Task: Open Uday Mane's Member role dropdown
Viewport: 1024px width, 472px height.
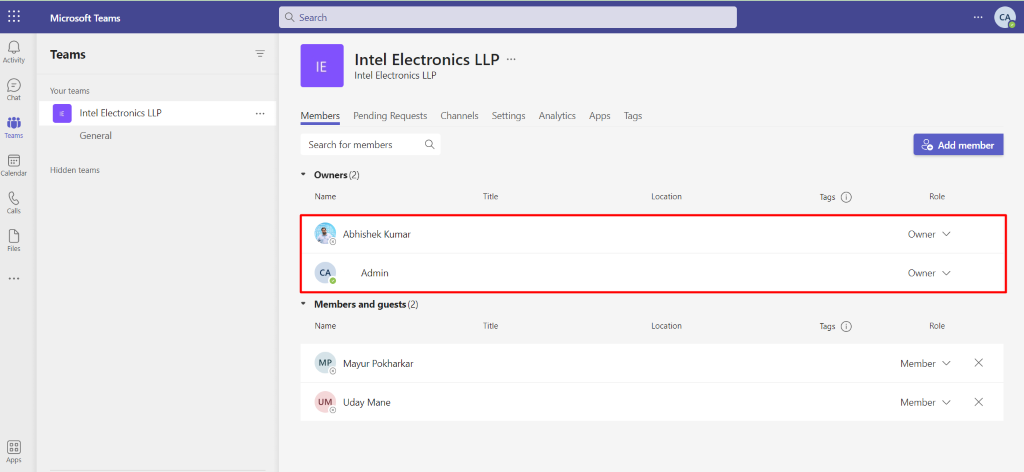Action: (x=925, y=402)
